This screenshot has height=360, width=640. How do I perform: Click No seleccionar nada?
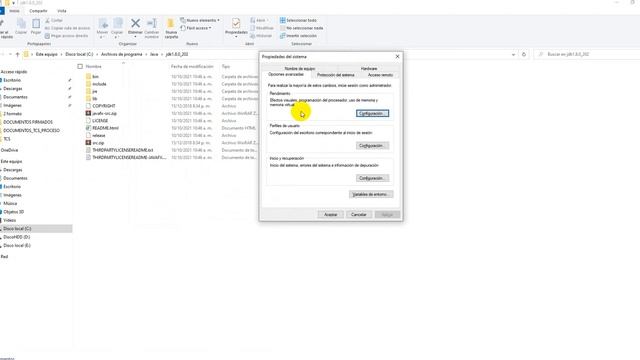coord(302,28)
